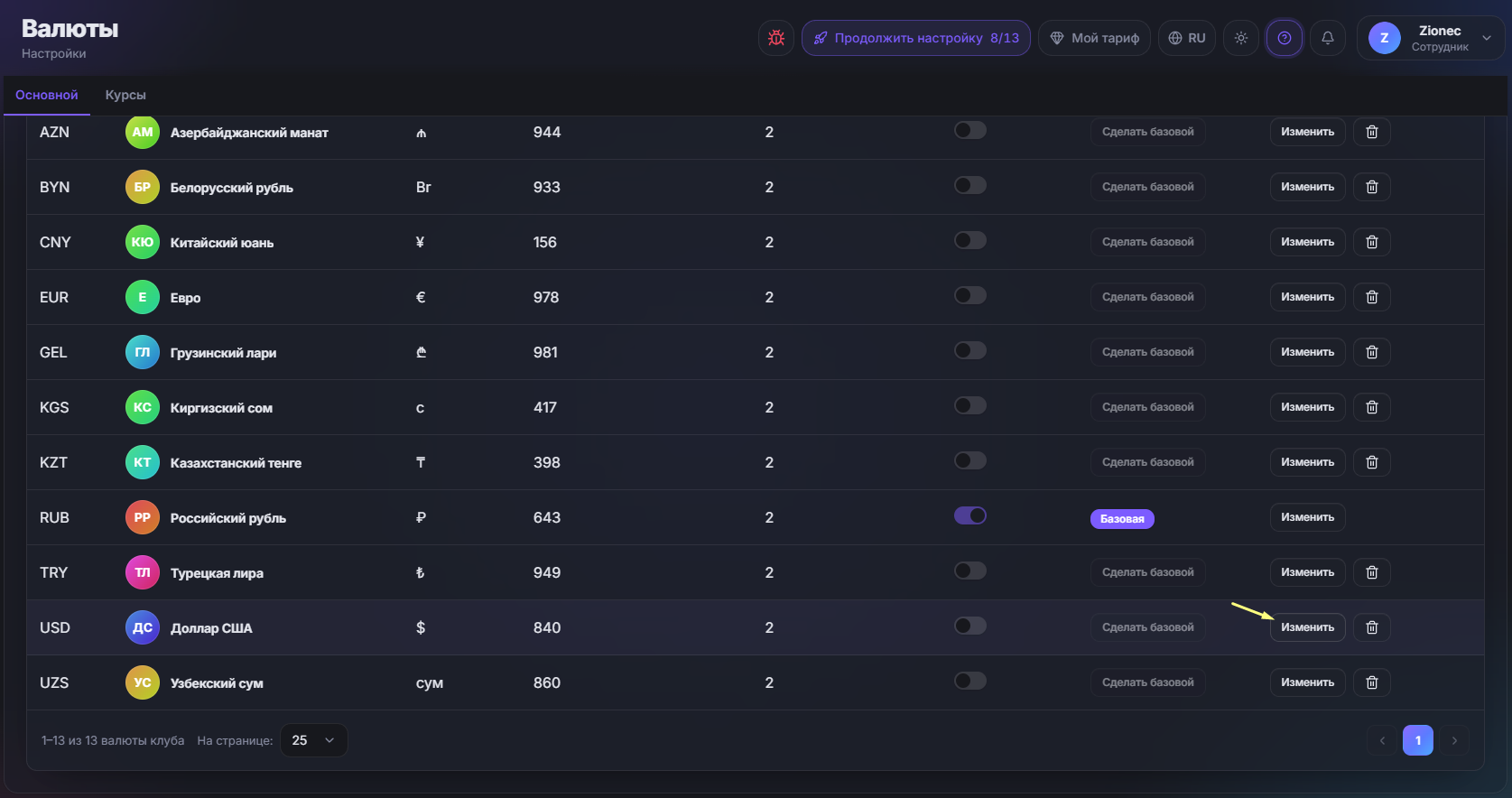Click trash icon in the USD row
Image resolution: width=1512 pixels, height=798 pixels.
tap(1372, 627)
